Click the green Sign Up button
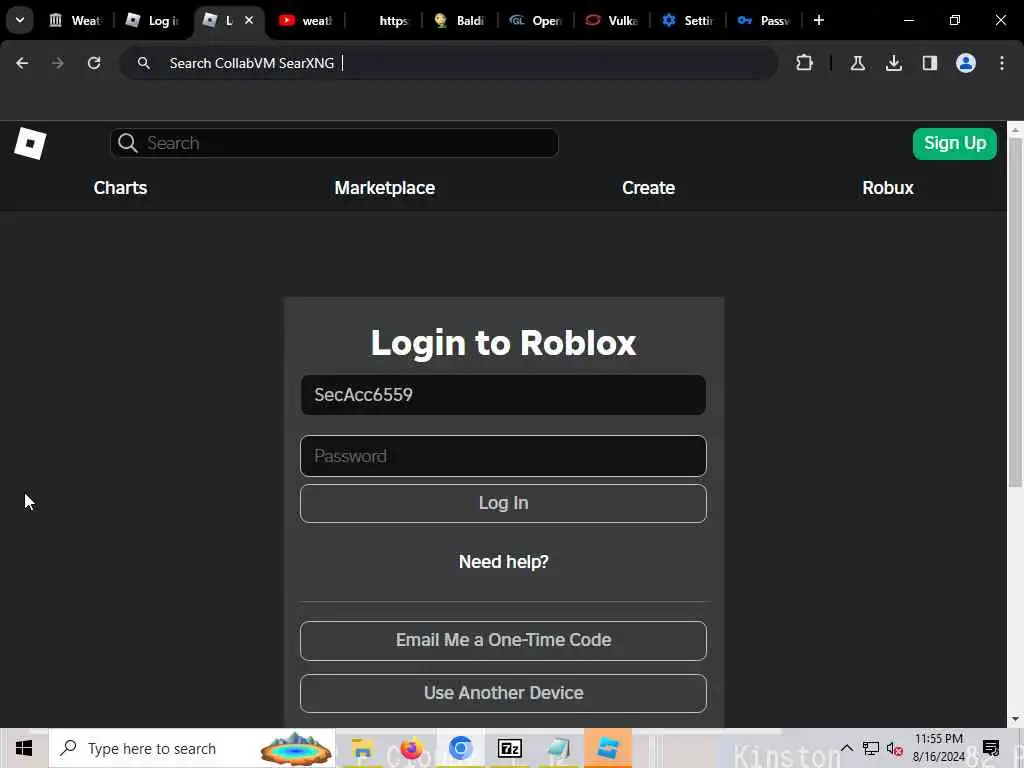1024x768 pixels. click(x=954, y=143)
